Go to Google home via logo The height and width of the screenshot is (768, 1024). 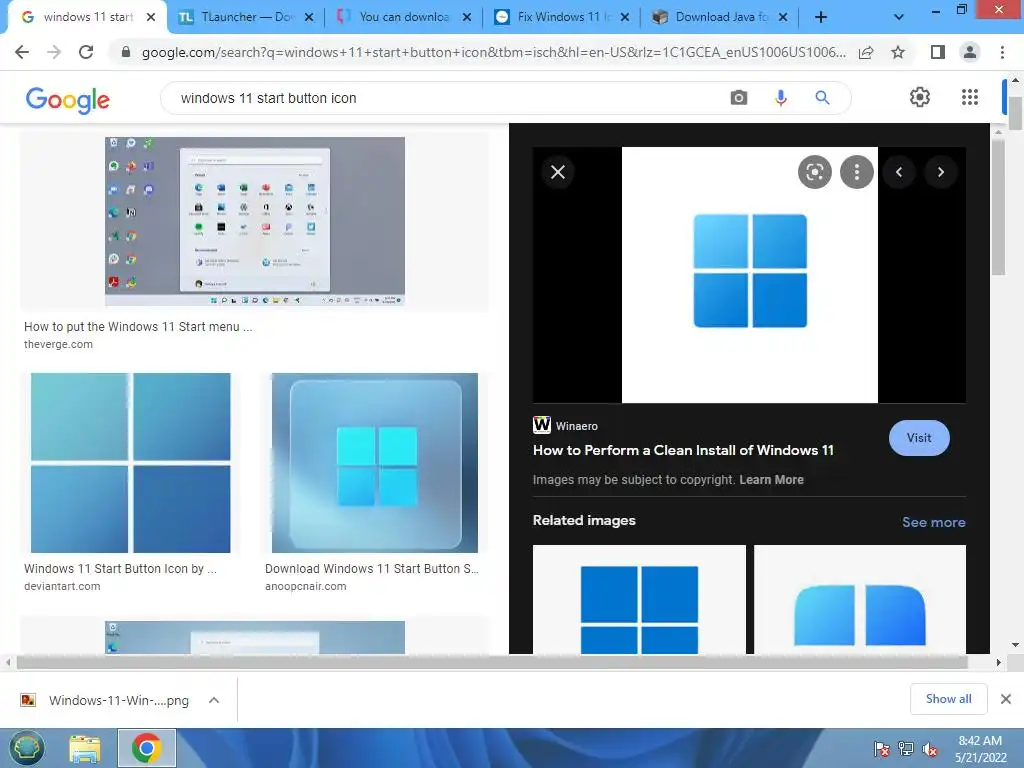pyautogui.click(x=67, y=99)
